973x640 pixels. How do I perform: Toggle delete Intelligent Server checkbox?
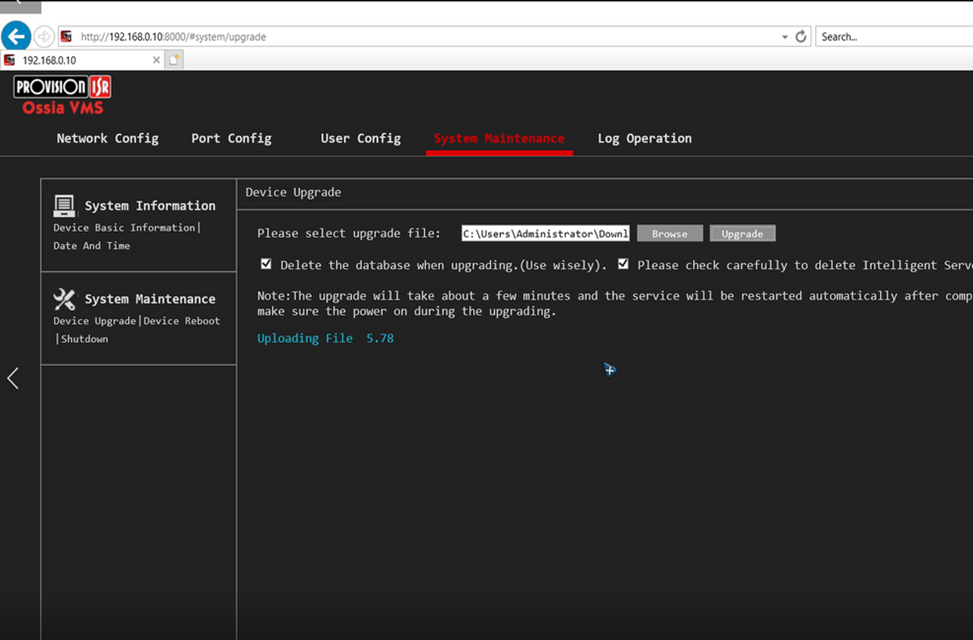click(x=623, y=264)
